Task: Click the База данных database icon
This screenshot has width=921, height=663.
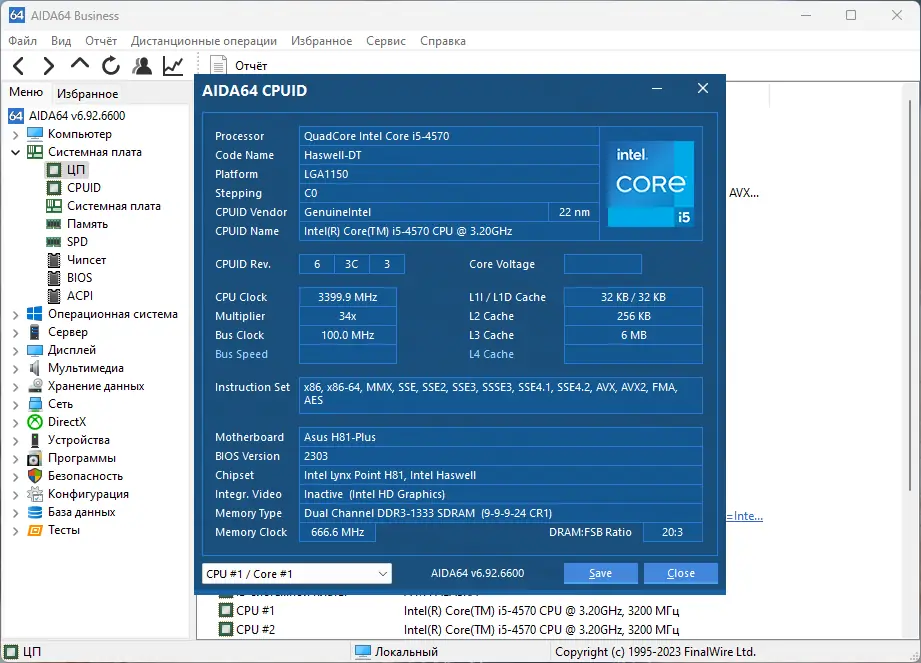Action: (35, 512)
